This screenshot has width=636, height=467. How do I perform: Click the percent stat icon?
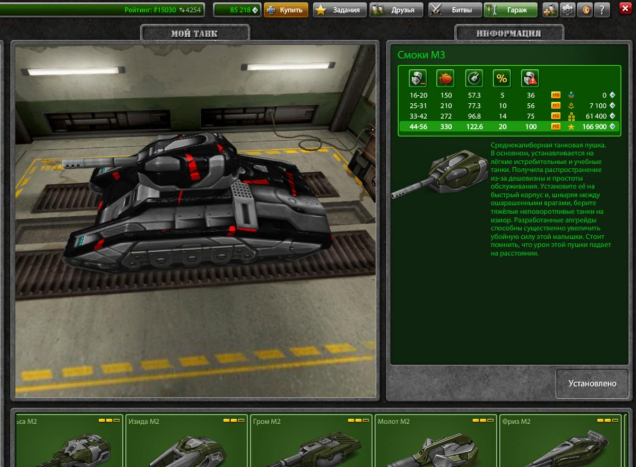coord(502,76)
